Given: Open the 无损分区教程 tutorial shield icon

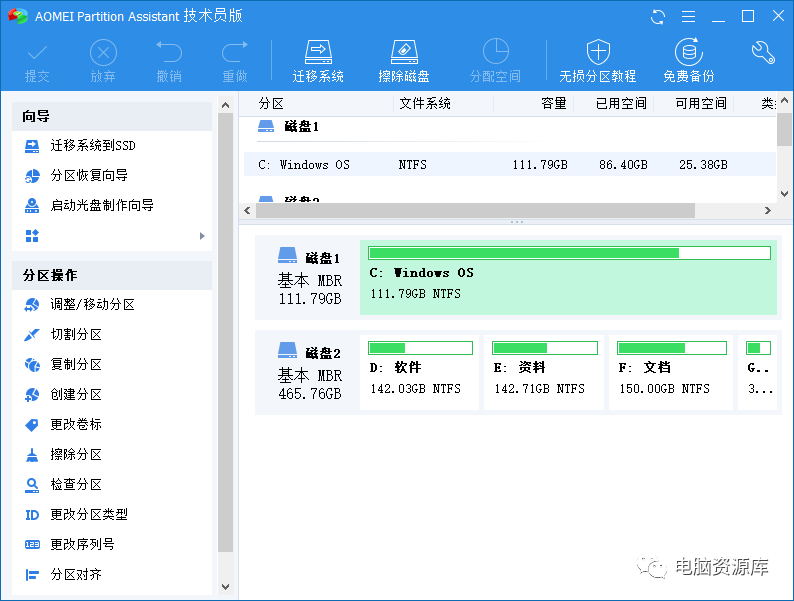Looking at the screenshot, I should coord(598,62).
